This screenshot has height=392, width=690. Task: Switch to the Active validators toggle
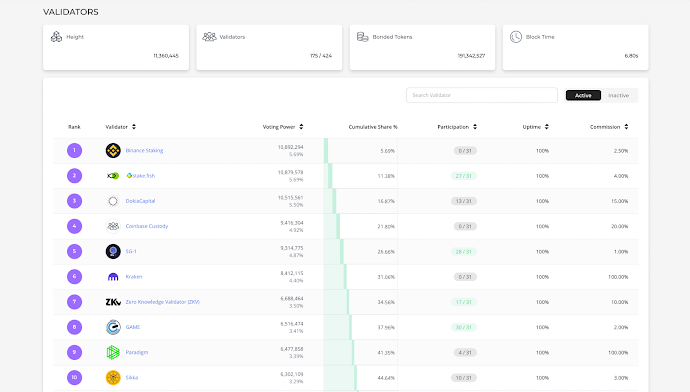click(583, 95)
